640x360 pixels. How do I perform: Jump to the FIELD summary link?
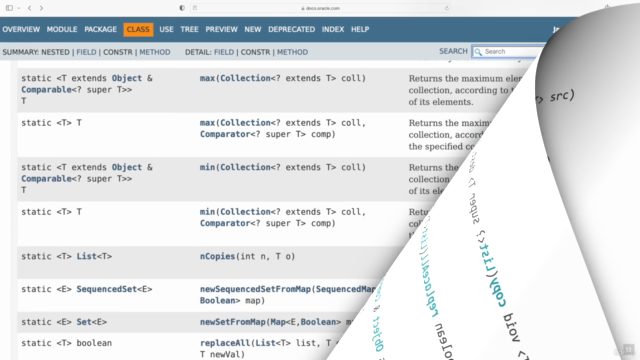[x=87, y=52]
